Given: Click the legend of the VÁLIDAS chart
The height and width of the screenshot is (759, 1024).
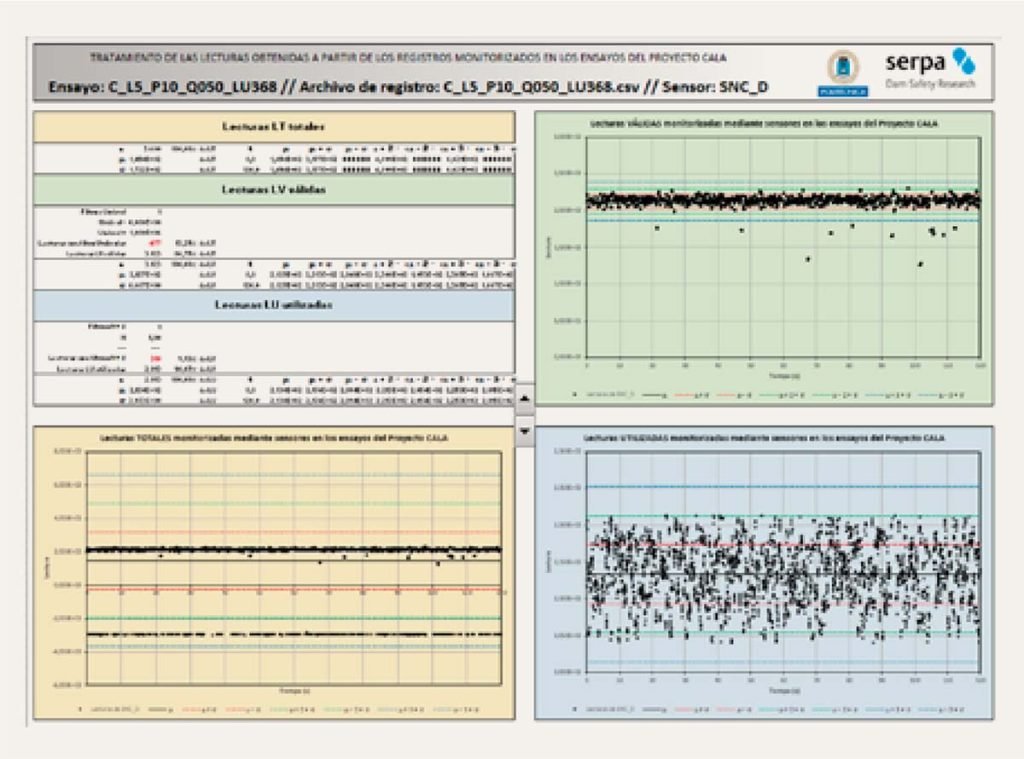Looking at the screenshot, I should pyautogui.click(x=764, y=395).
